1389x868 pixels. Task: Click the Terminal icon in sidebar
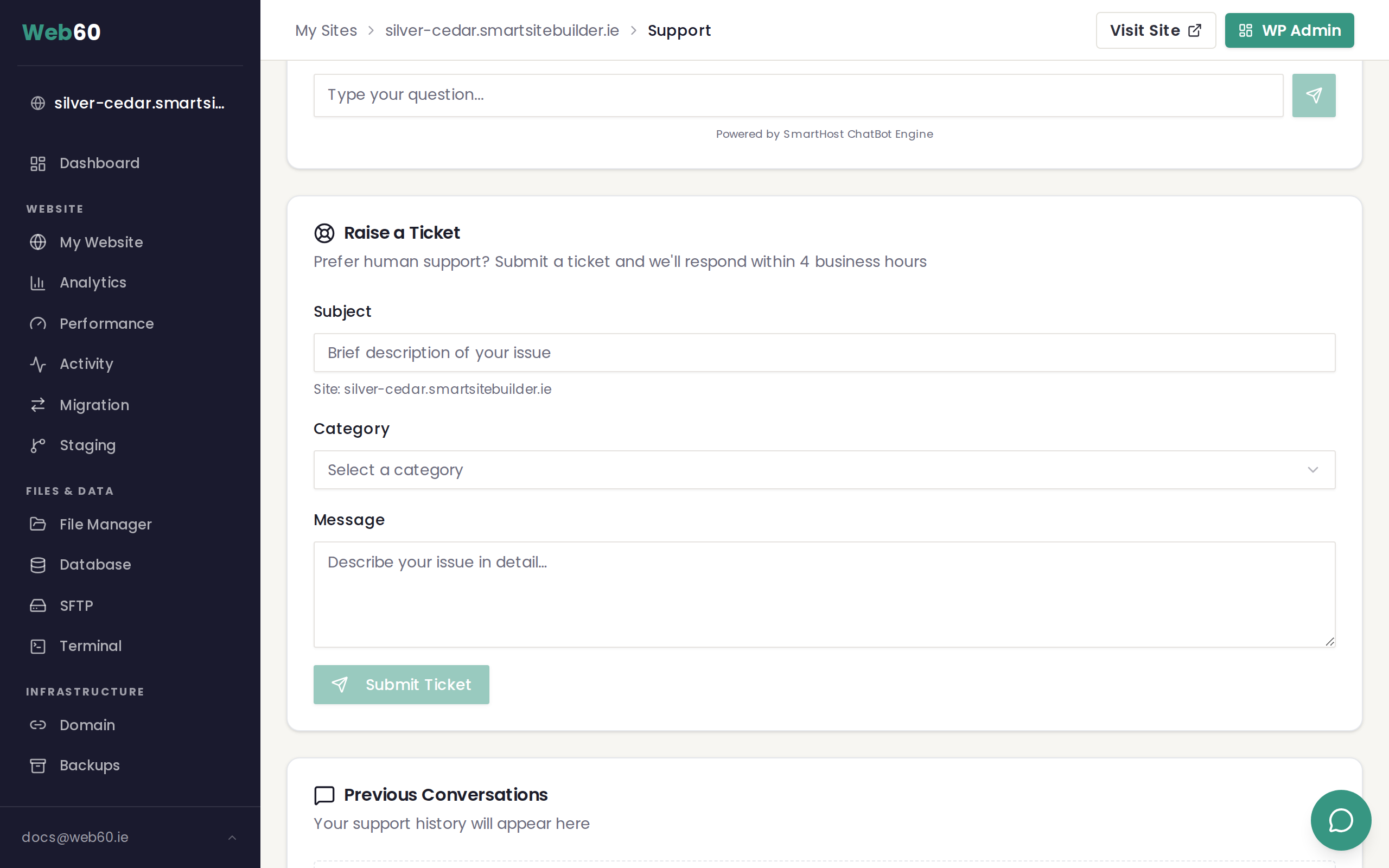click(38, 647)
